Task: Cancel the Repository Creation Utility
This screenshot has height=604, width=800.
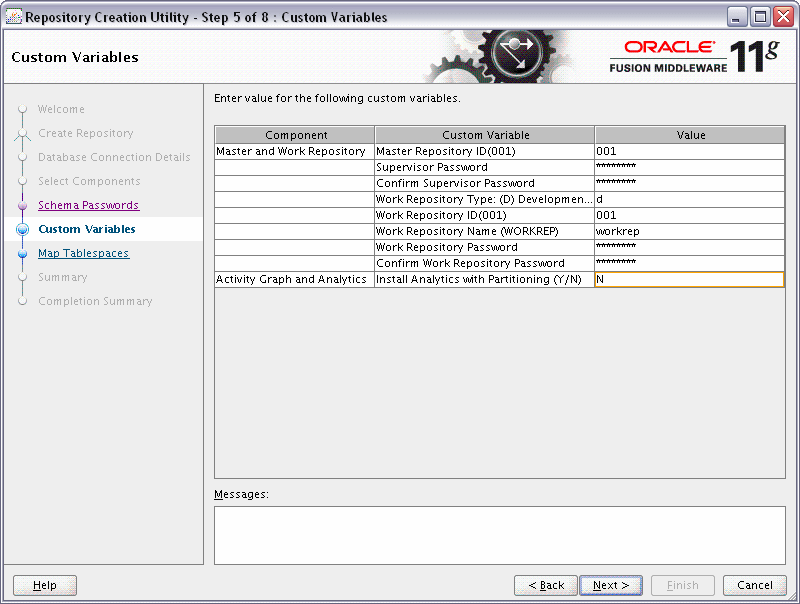Action: click(x=755, y=585)
